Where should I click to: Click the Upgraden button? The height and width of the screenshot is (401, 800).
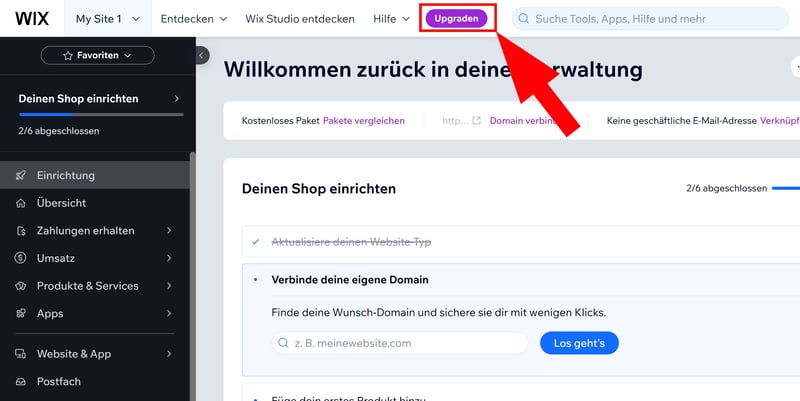pos(457,18)
